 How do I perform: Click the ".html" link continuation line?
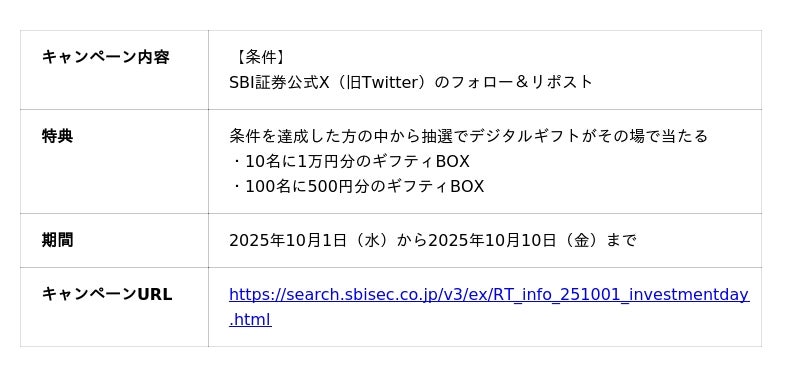(250, 320)
